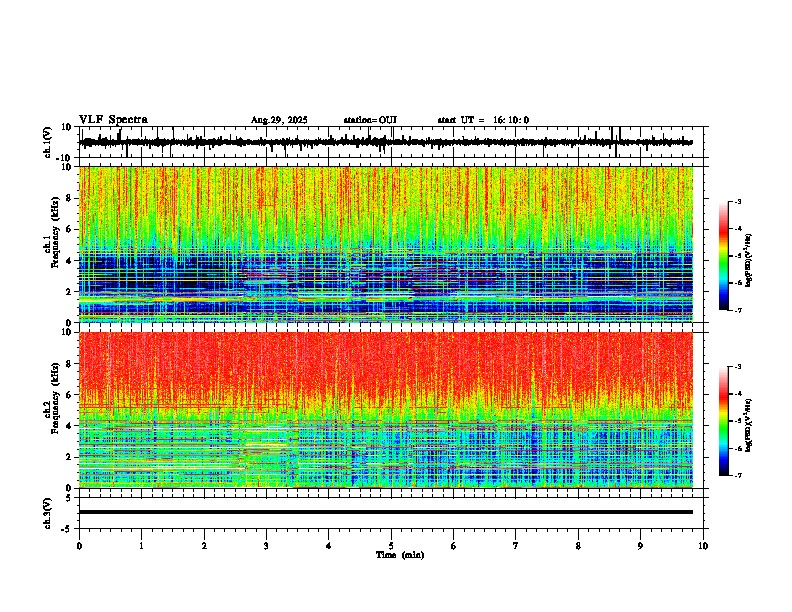This screenshot has width=792, height=612.
Task: Click time axis tick label "7"
Action: point(516,546)
